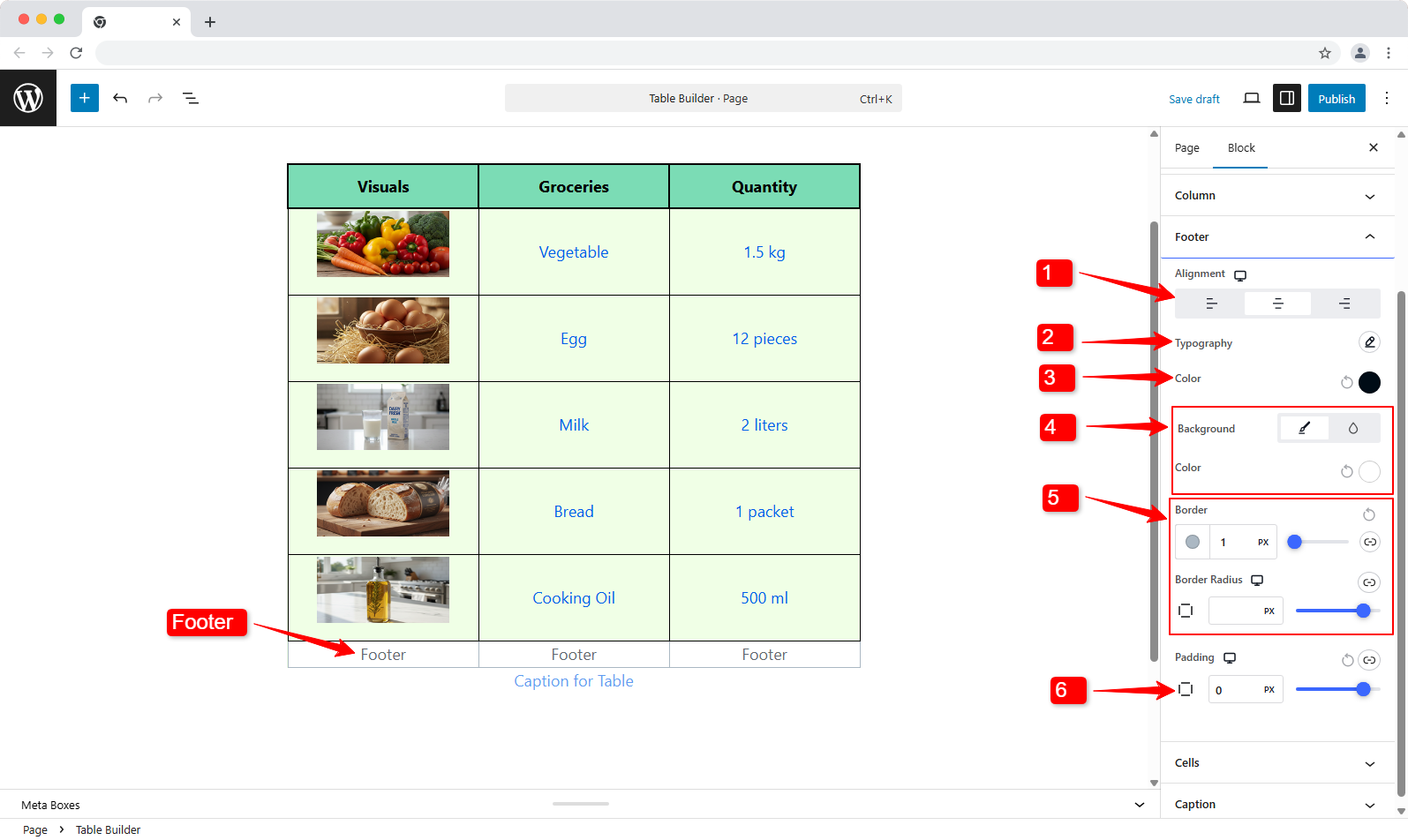This screenshot has width=1408, height=840.
Task: Choose gradient background type
Action: [1353, 429]
